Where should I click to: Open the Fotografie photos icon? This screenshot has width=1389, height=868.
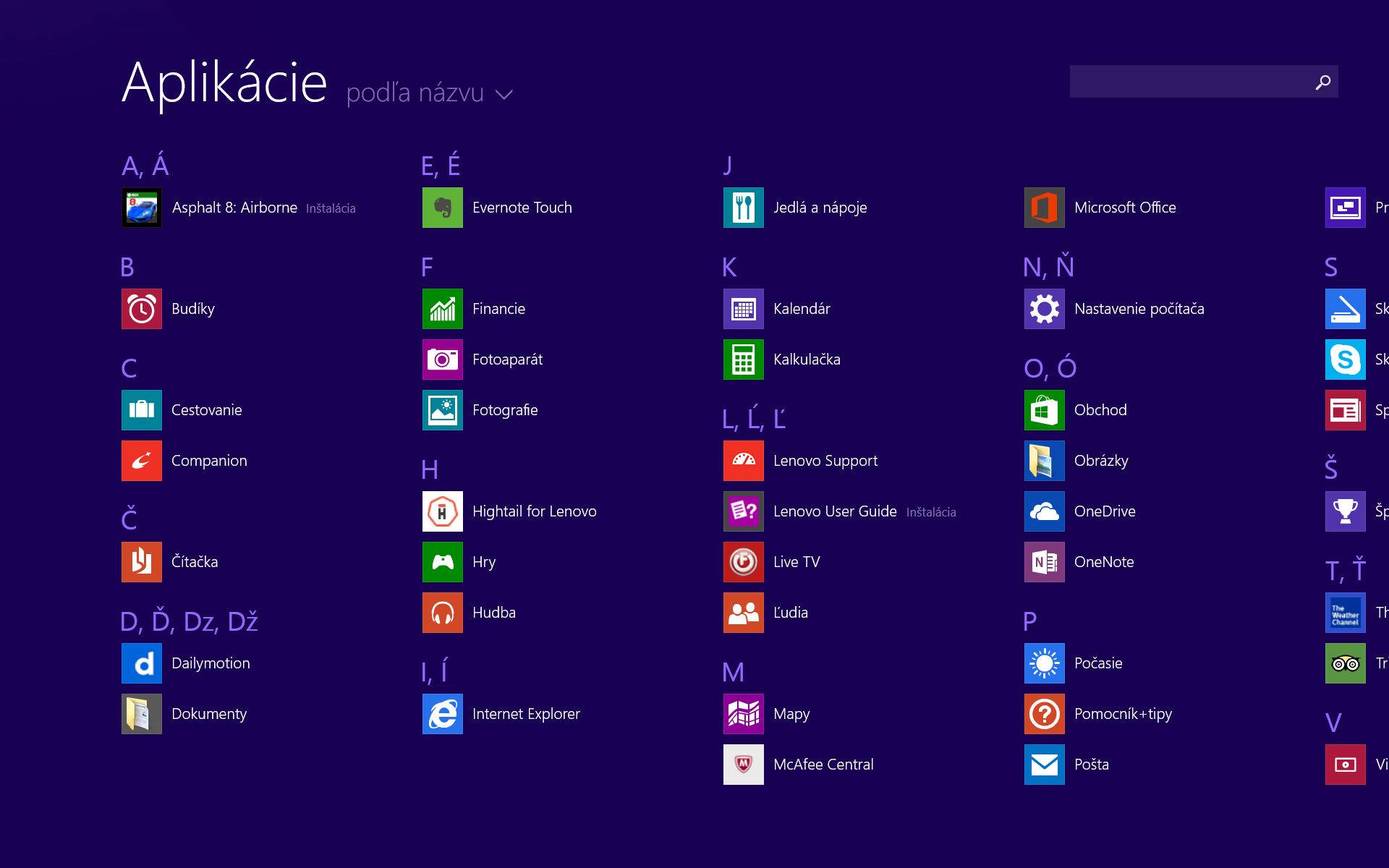(442, 410)
